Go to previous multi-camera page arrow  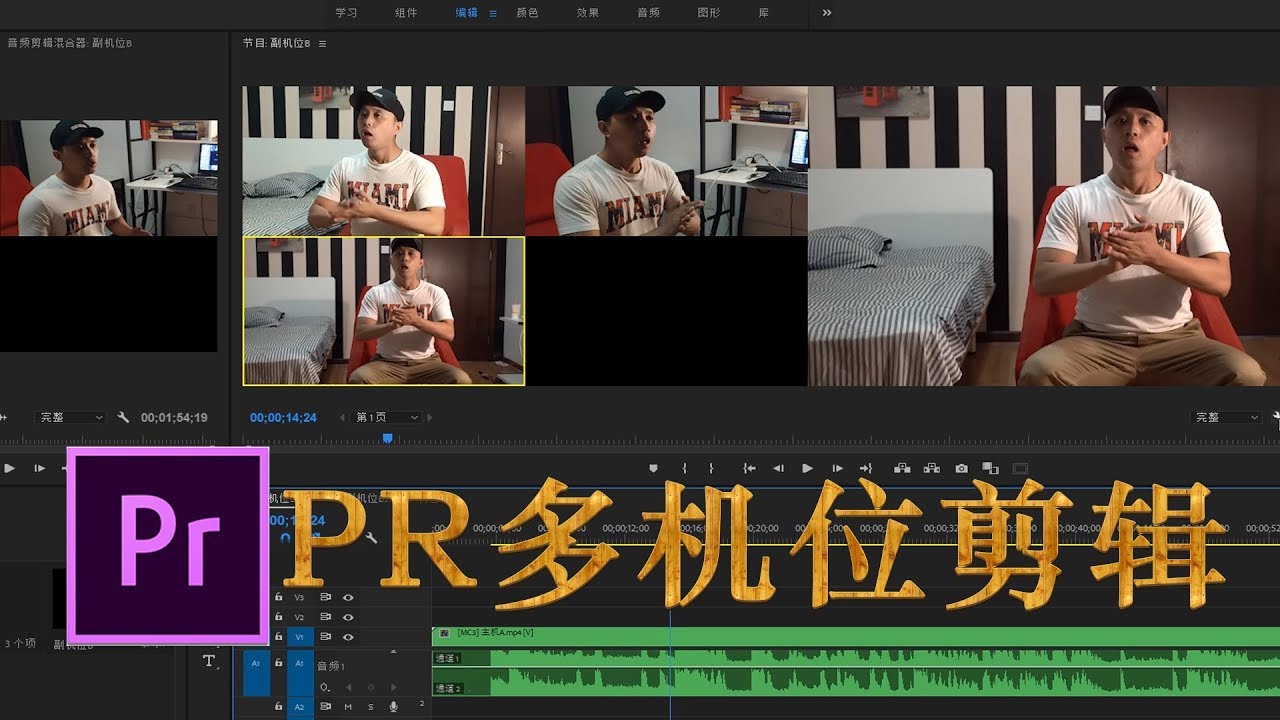click(343, 417)
